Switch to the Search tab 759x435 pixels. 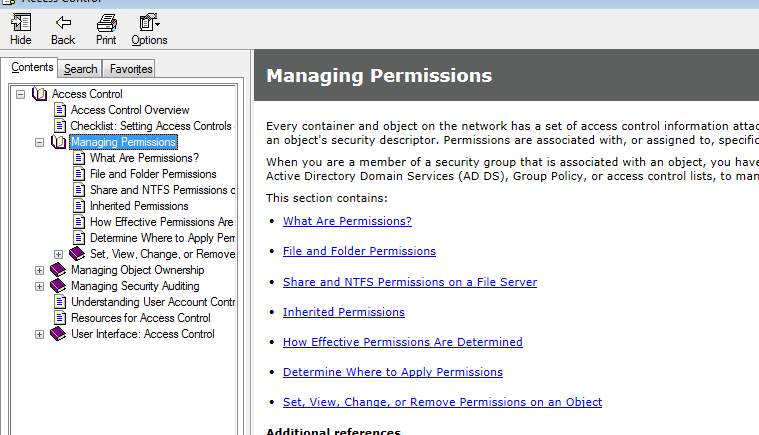click(80, 69)
